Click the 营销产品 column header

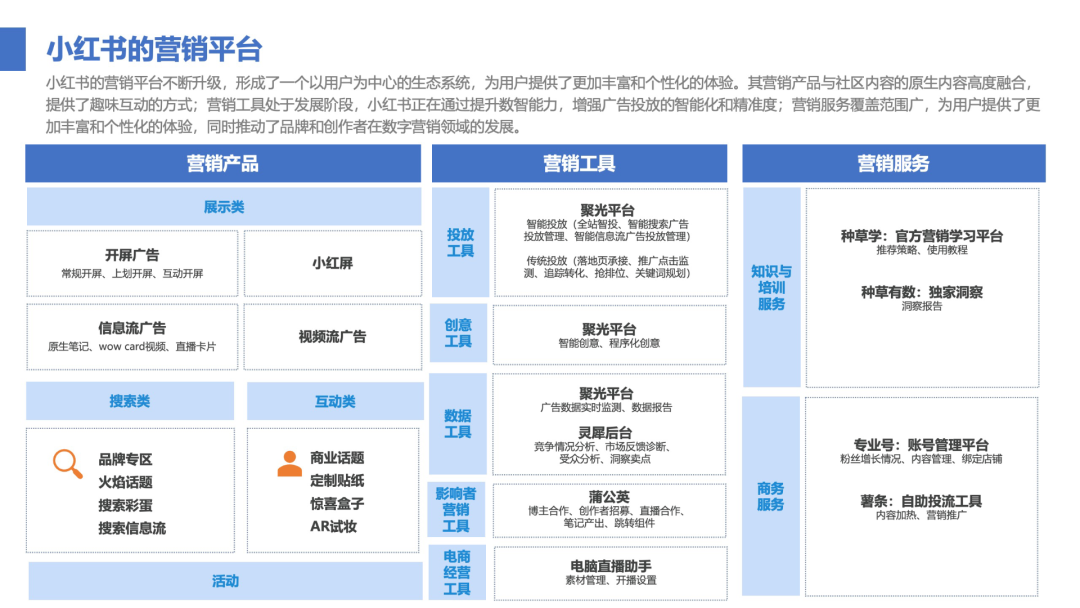(x=223, y=164)
